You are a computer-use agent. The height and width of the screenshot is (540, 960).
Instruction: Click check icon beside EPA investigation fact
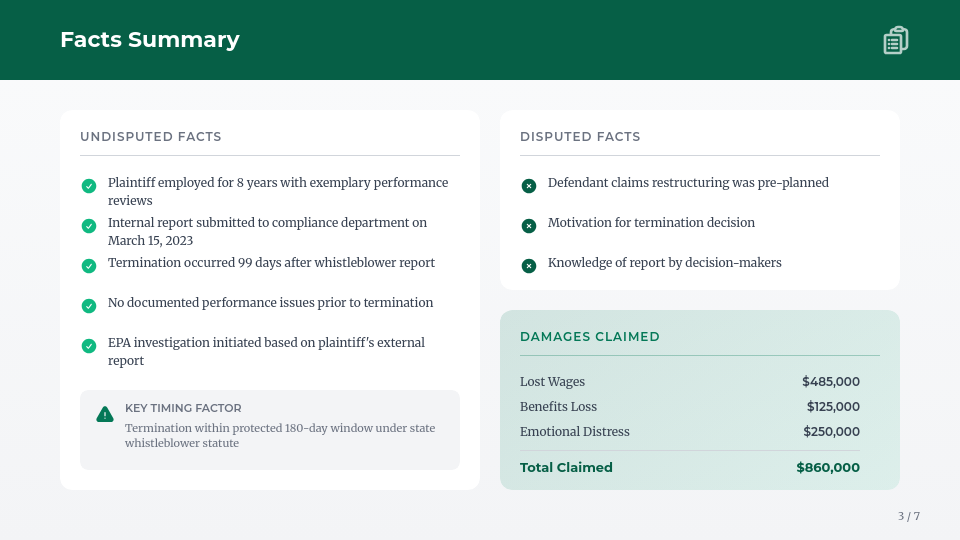point(89,346)
